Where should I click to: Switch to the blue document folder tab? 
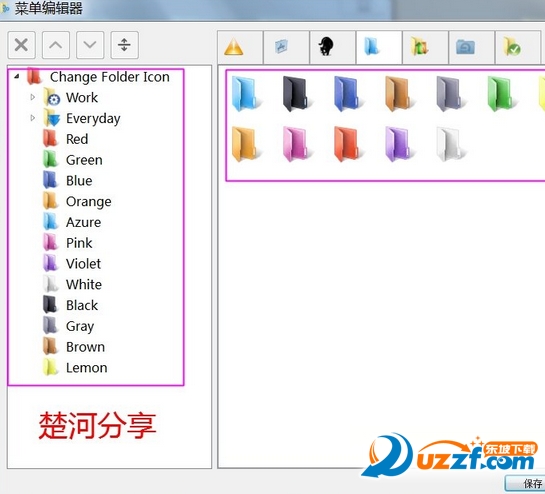pos(286,47)
